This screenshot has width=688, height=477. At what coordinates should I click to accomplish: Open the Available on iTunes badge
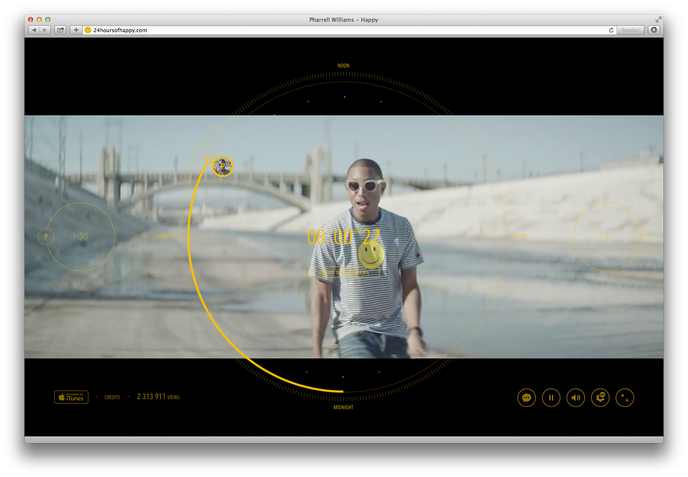[71, 397]
